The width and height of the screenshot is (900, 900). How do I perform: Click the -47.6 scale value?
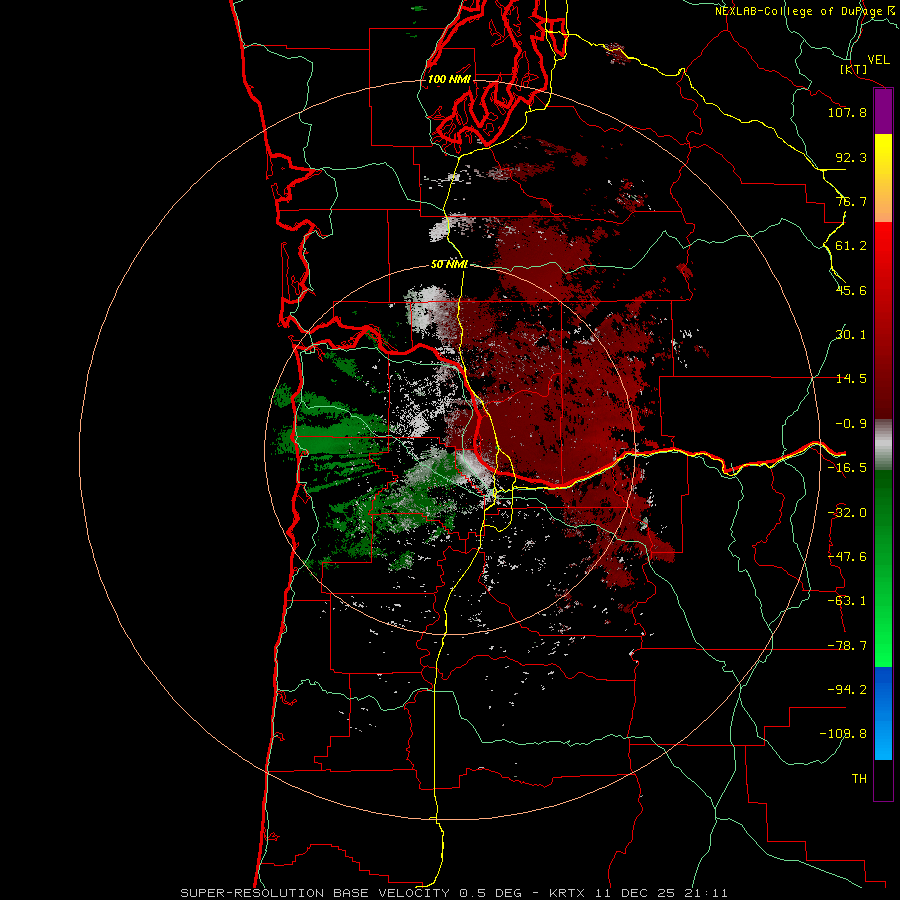(847, 557)
